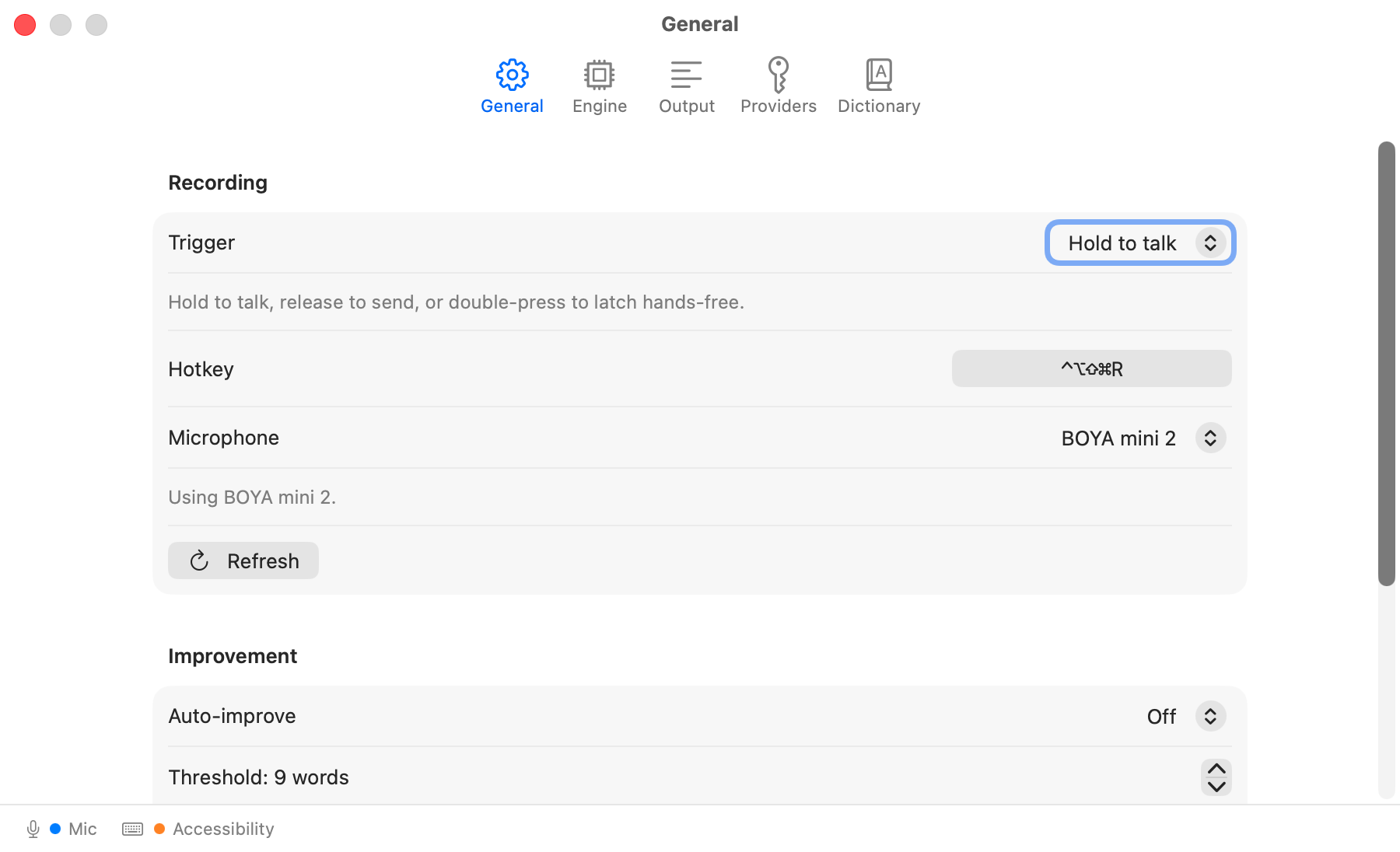Switch to the Providers tab label
Image resolution: width=1400 pixels, height=852 pixels.
click(779, 106)
